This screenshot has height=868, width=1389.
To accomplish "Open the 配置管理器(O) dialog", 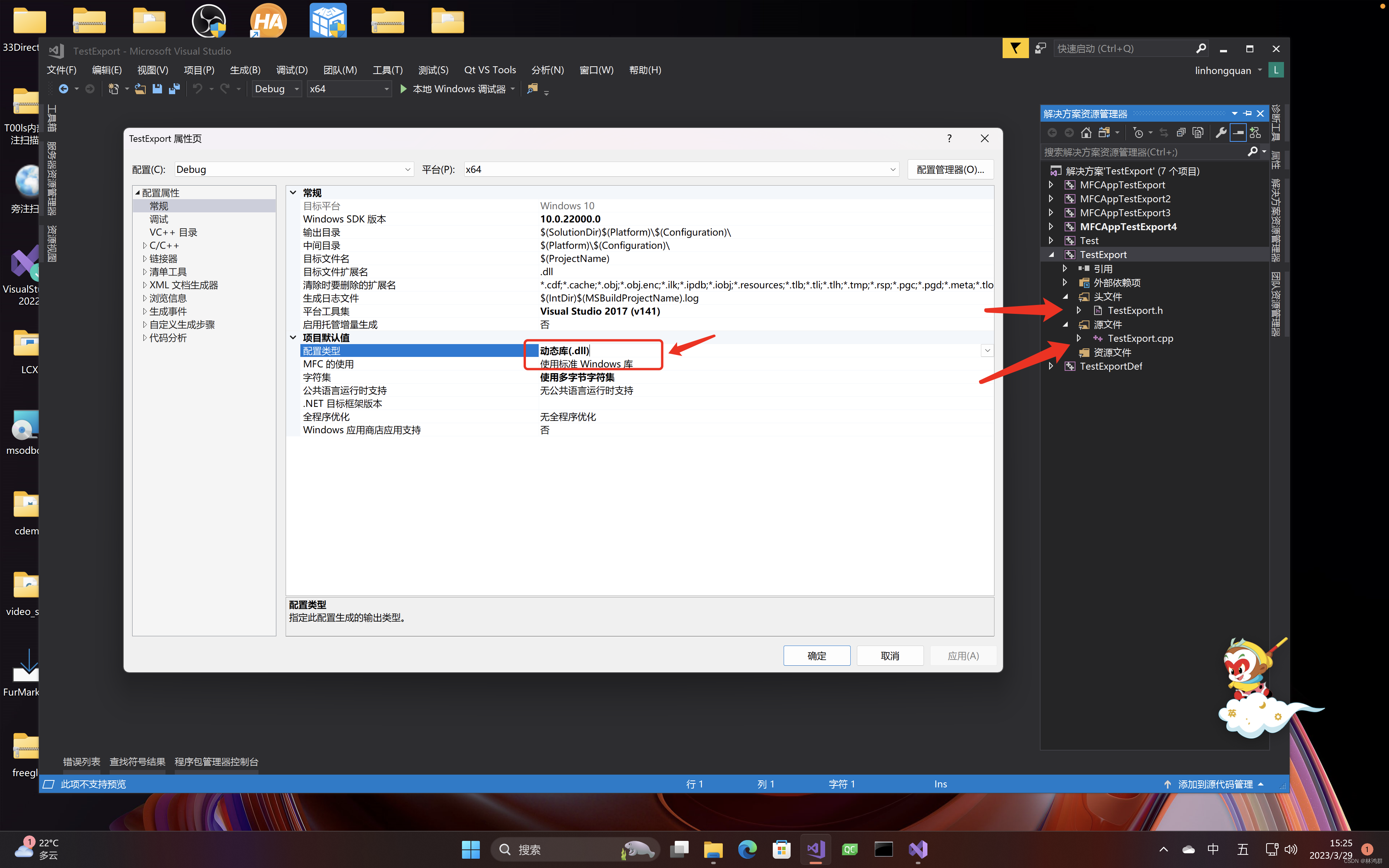I will coord(950,169).
